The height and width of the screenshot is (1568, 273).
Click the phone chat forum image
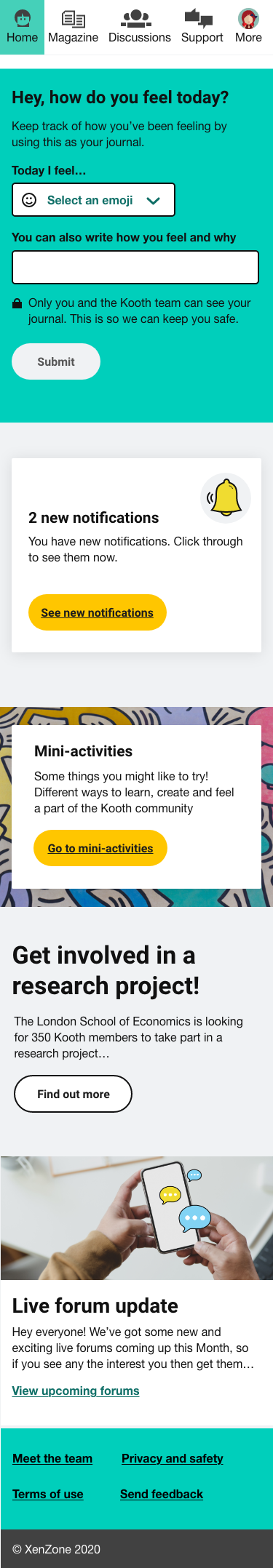(137, 1218)
